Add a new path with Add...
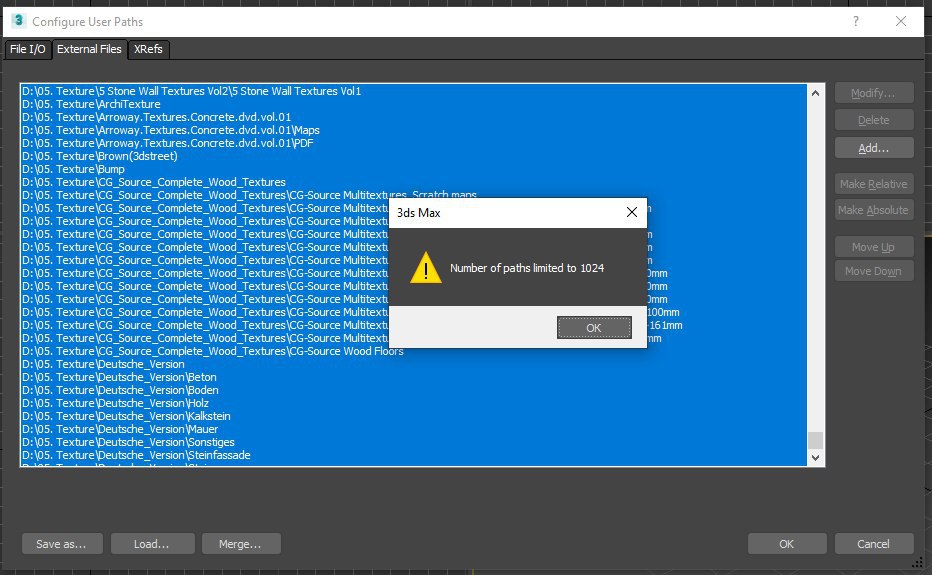932x575 pixels. pyautogui.click(x=873, y=148)
